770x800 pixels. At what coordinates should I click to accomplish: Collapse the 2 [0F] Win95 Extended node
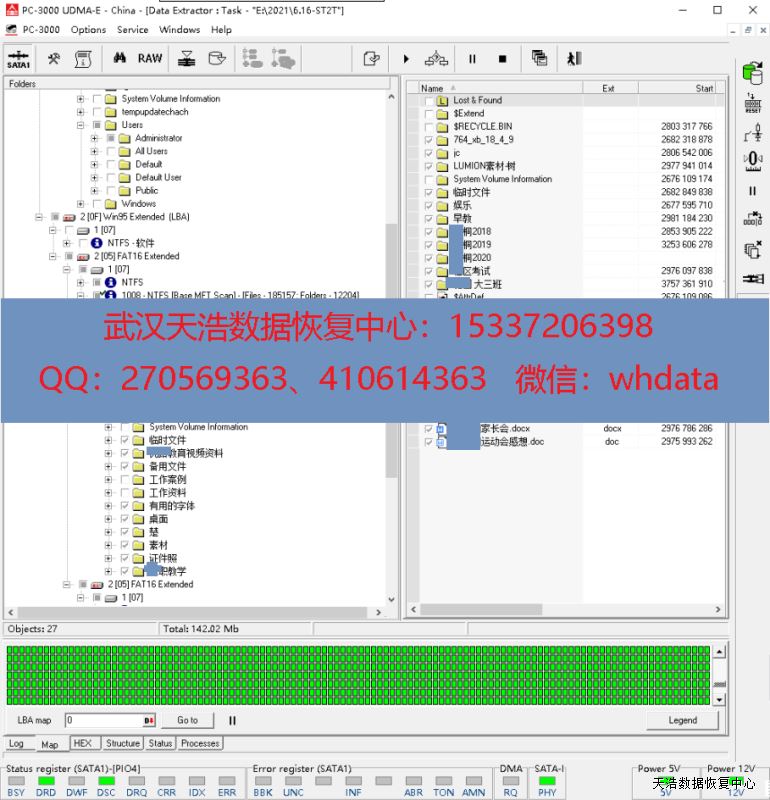pos(40,217)
